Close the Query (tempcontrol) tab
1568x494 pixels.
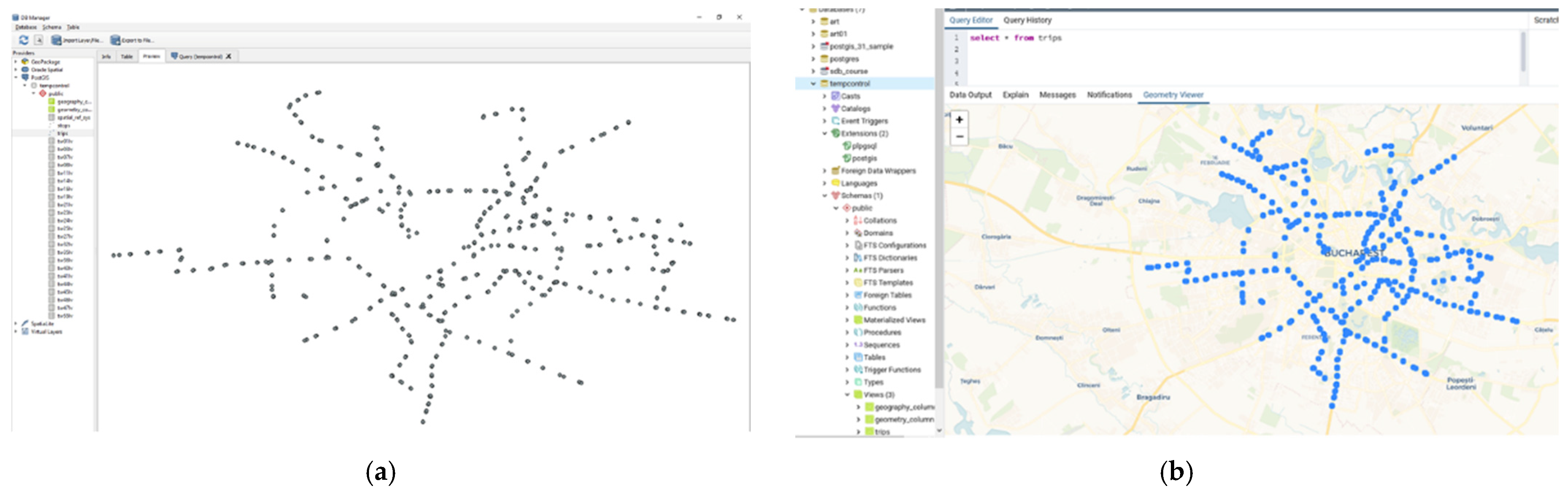tap(229, 57)
